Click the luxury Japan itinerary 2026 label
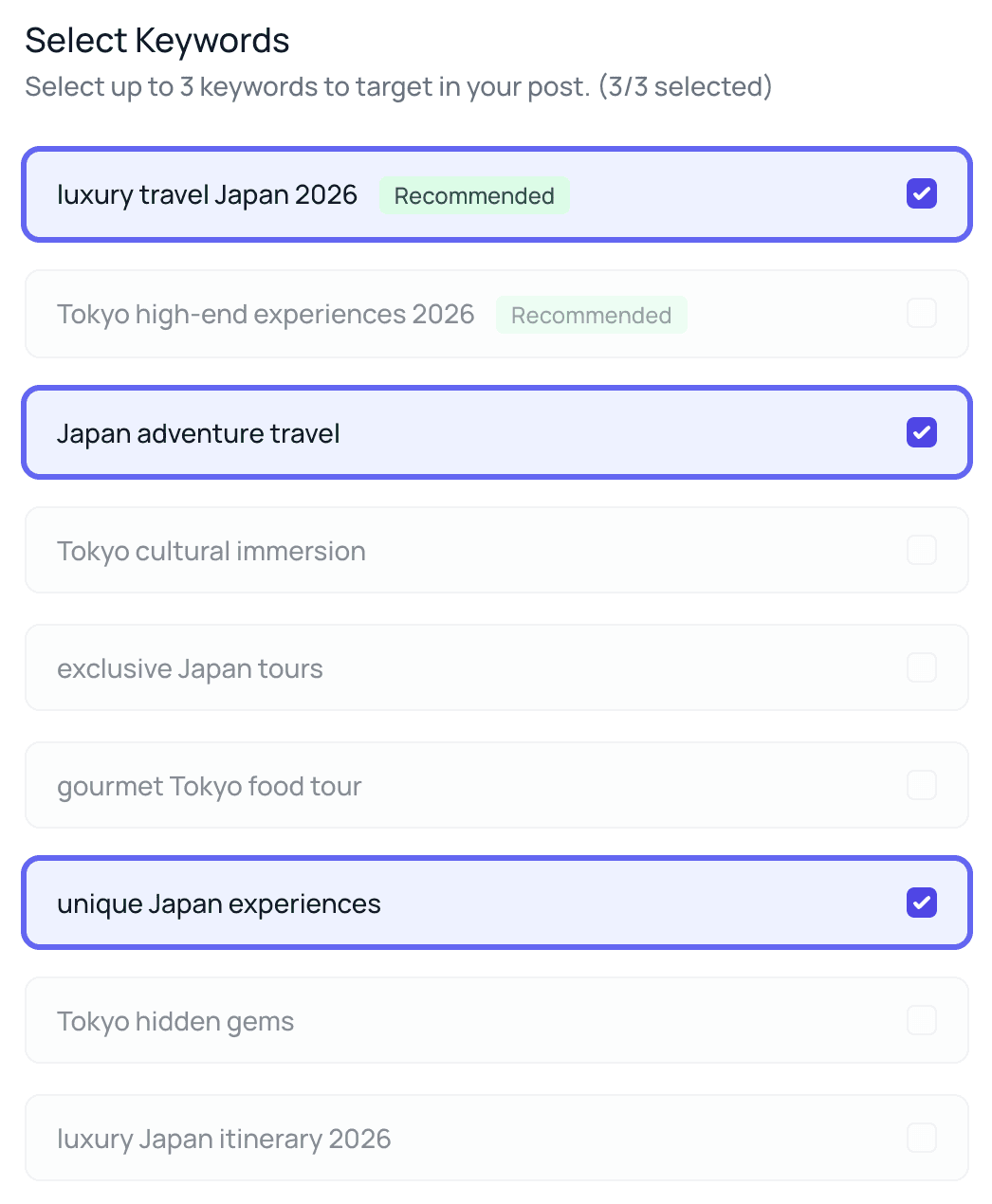 (x=224, y=1139)
